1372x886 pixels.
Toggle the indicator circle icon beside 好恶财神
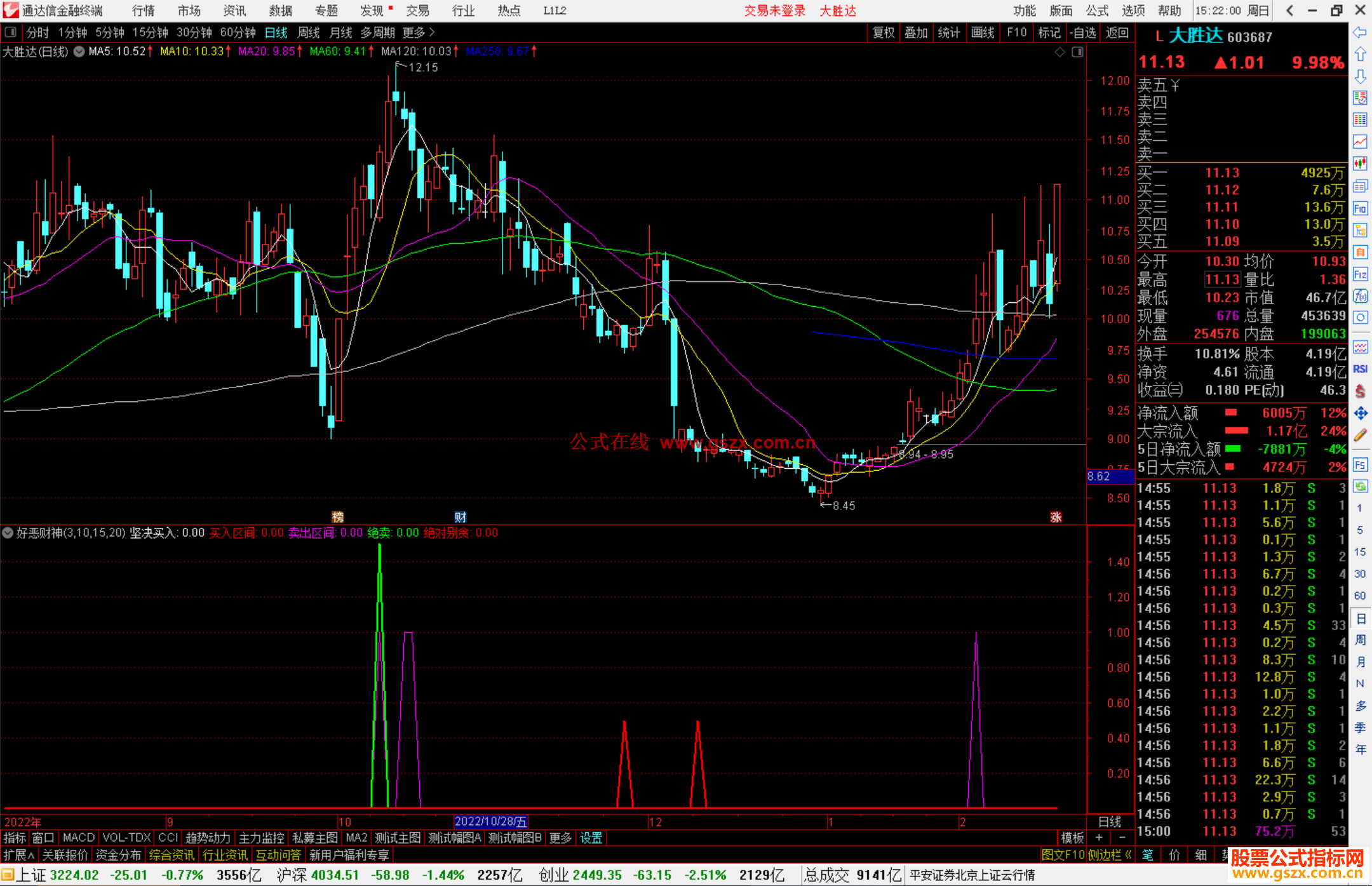[8, 533]
